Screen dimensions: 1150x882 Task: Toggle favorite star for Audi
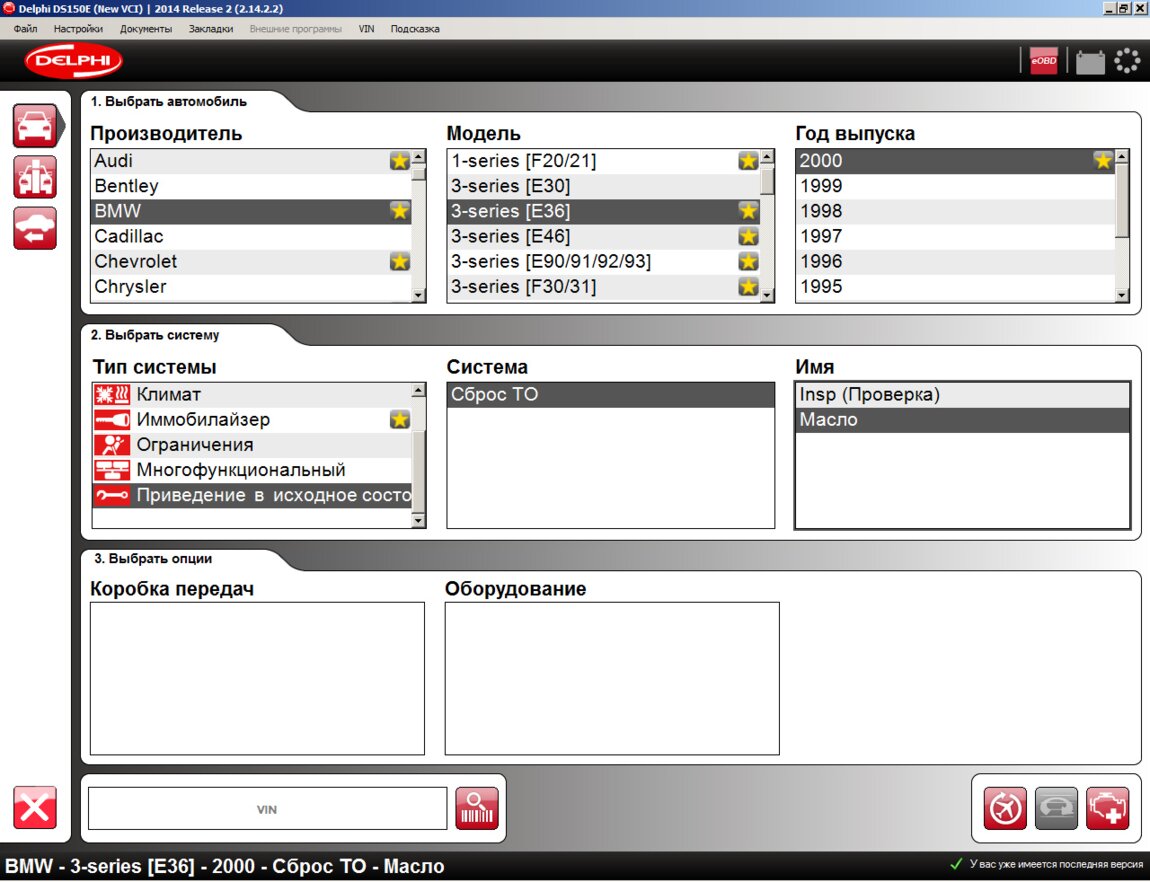(x=400, y=161)
